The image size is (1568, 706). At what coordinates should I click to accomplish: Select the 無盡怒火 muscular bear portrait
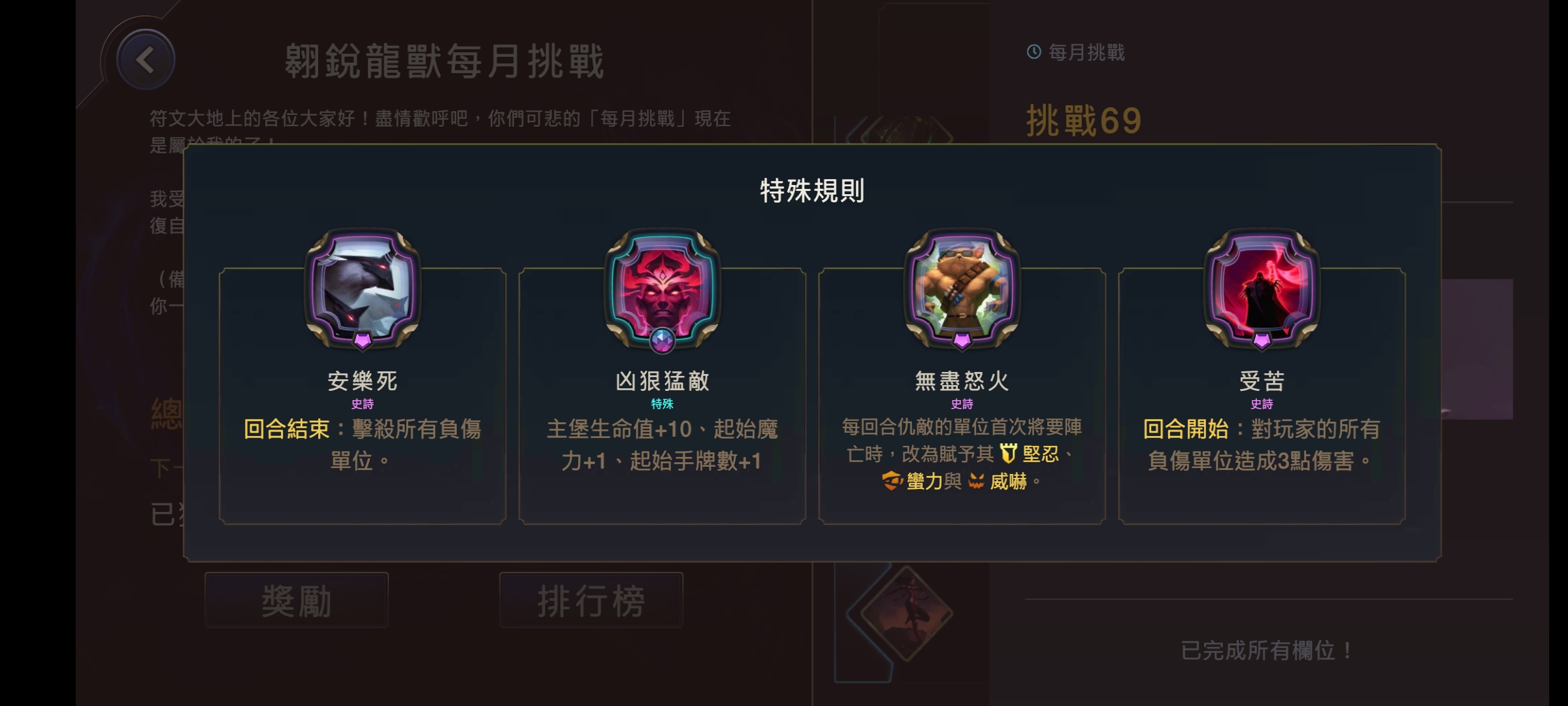click(x=962, y=288)
